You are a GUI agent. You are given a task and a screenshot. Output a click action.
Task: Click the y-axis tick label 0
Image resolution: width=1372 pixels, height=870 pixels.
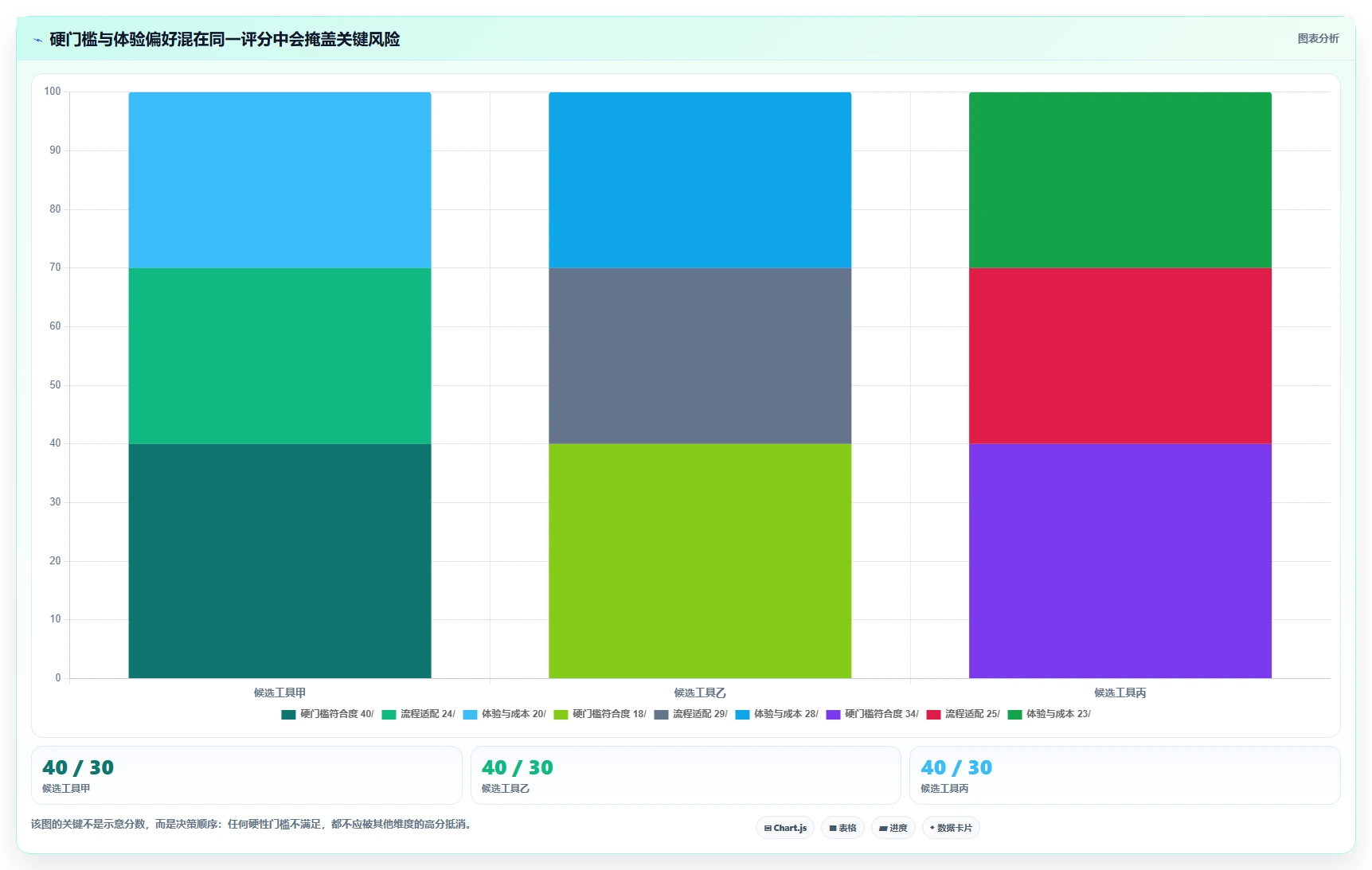(x=58, y=678)
